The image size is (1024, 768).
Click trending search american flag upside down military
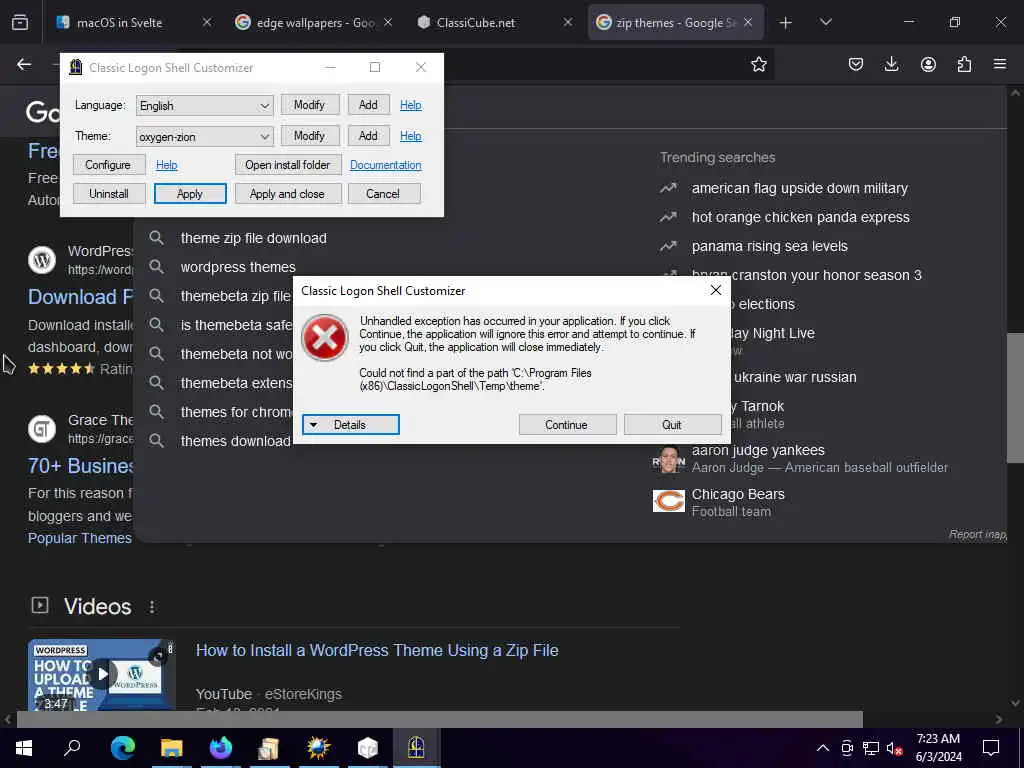point(800,188)
